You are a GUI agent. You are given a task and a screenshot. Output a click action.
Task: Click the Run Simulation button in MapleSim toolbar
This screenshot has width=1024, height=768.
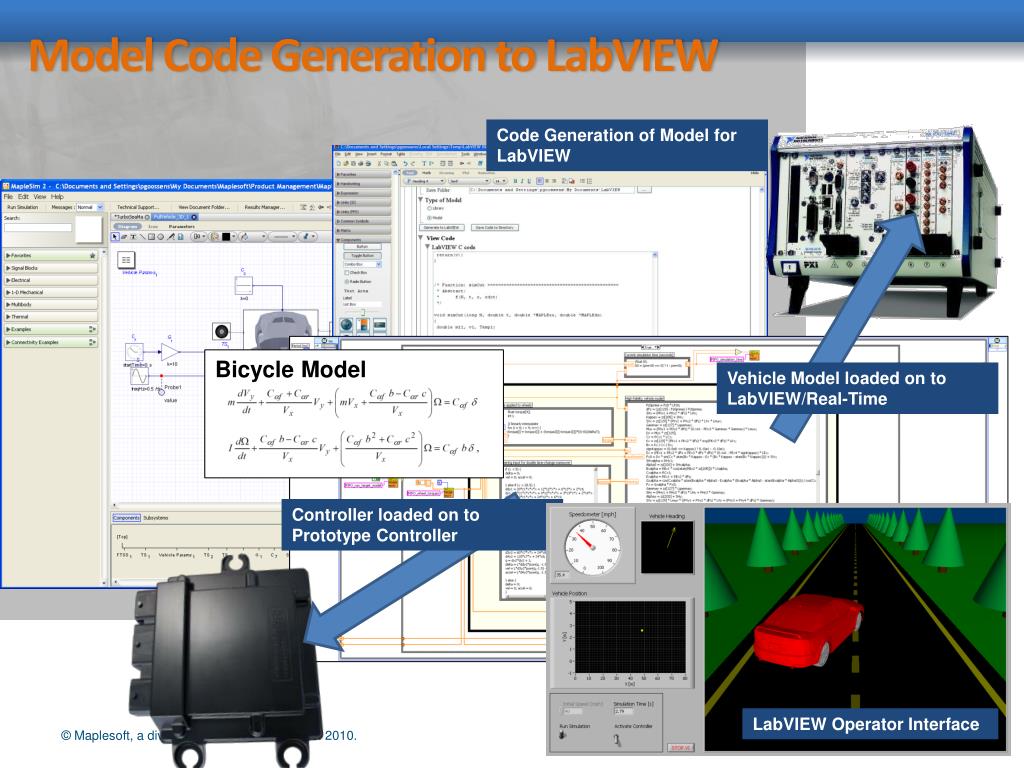click(x=23, y=207)
